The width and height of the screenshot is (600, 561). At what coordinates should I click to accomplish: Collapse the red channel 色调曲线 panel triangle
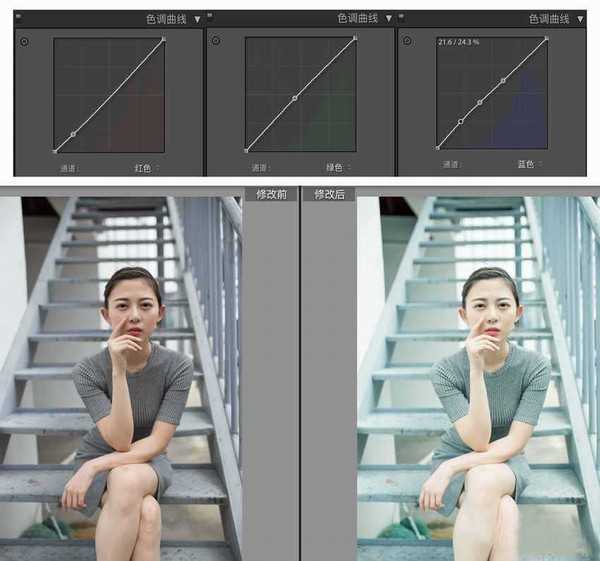198,19
